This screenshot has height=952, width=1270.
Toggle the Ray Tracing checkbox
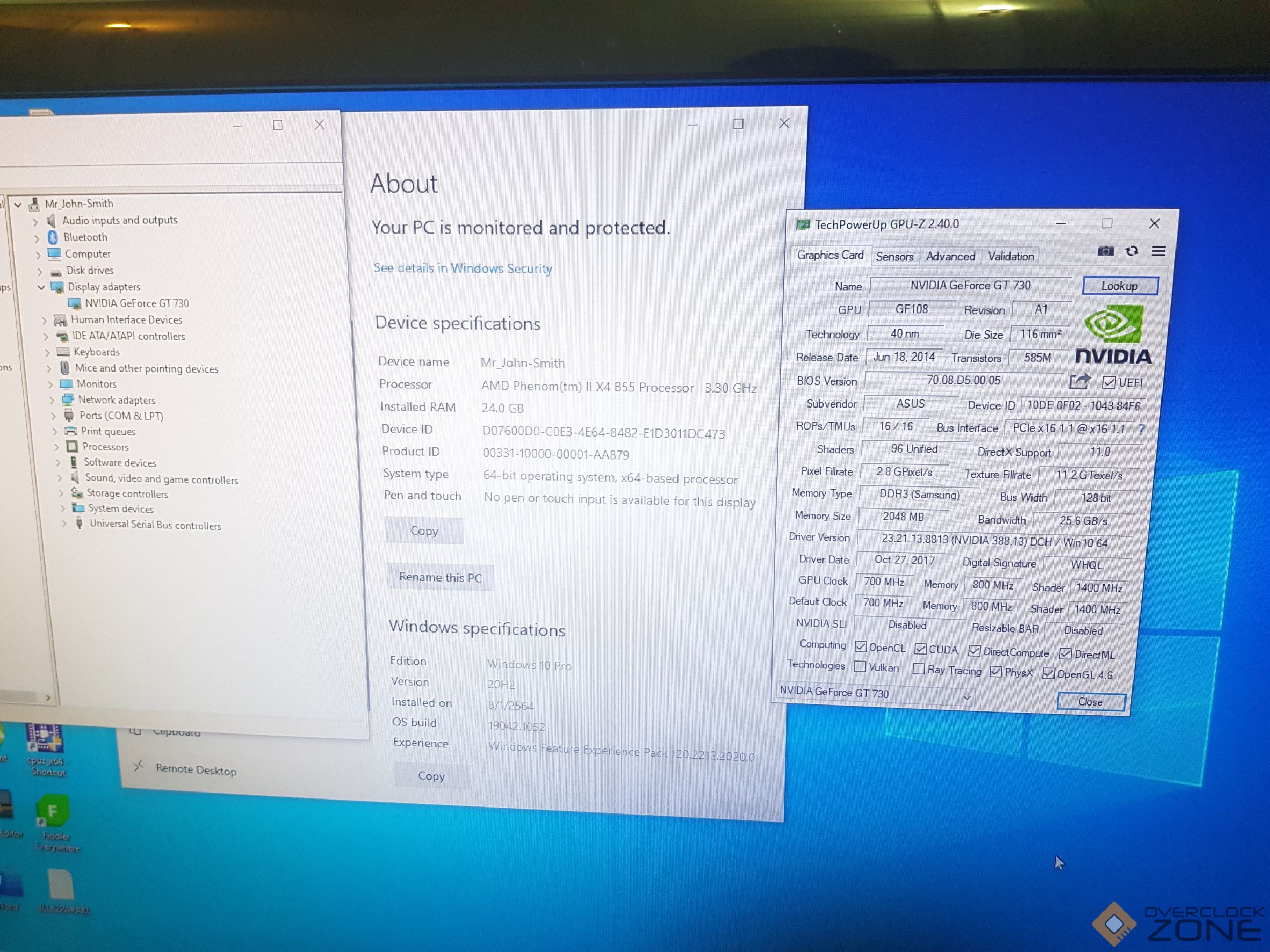point(919,669)
